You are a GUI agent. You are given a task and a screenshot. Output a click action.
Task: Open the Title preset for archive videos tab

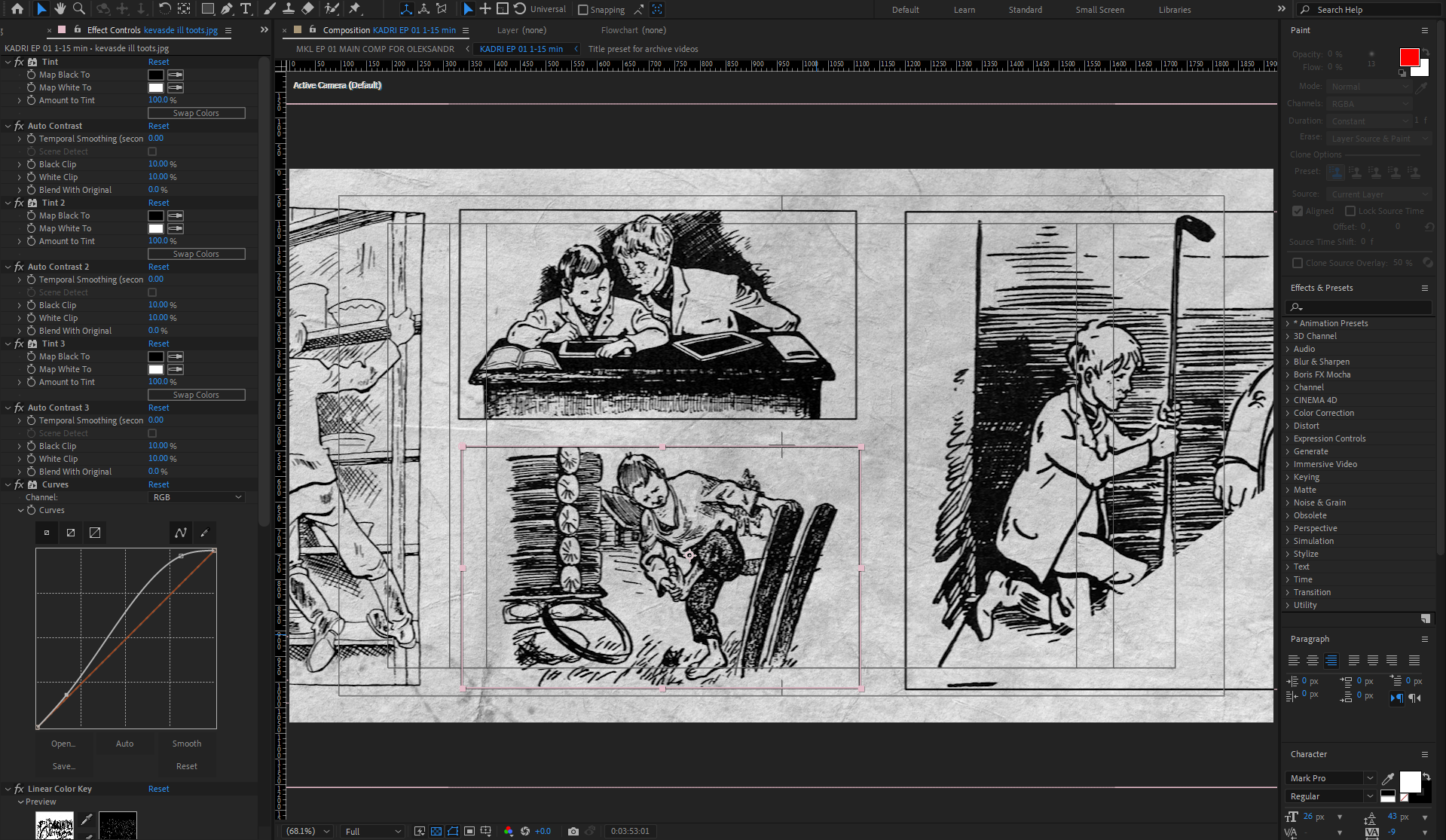click(x=643, y=49)
